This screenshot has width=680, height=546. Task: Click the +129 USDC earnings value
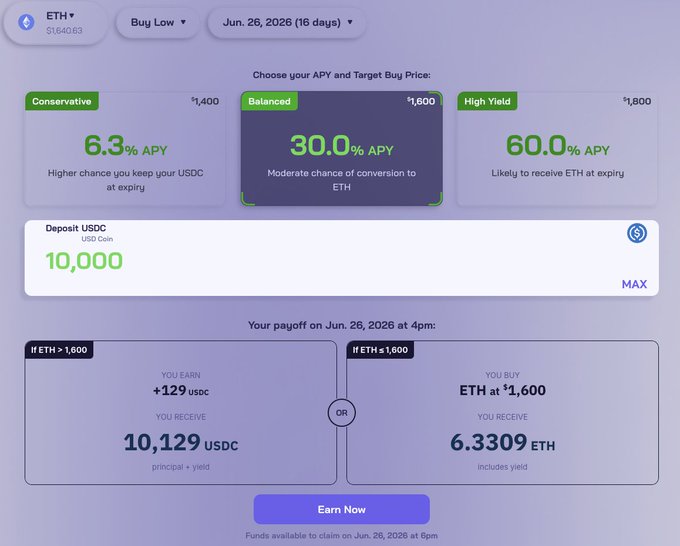coord(181,390)
